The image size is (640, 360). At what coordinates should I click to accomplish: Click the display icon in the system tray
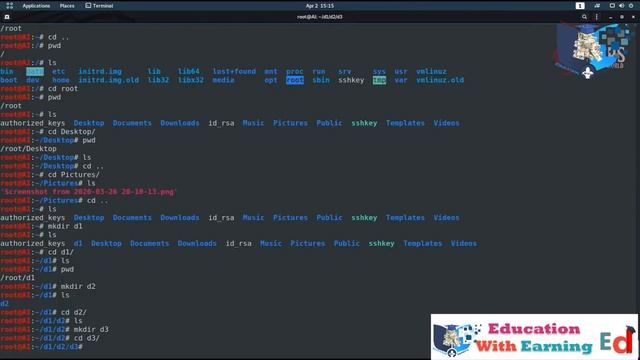612,6
